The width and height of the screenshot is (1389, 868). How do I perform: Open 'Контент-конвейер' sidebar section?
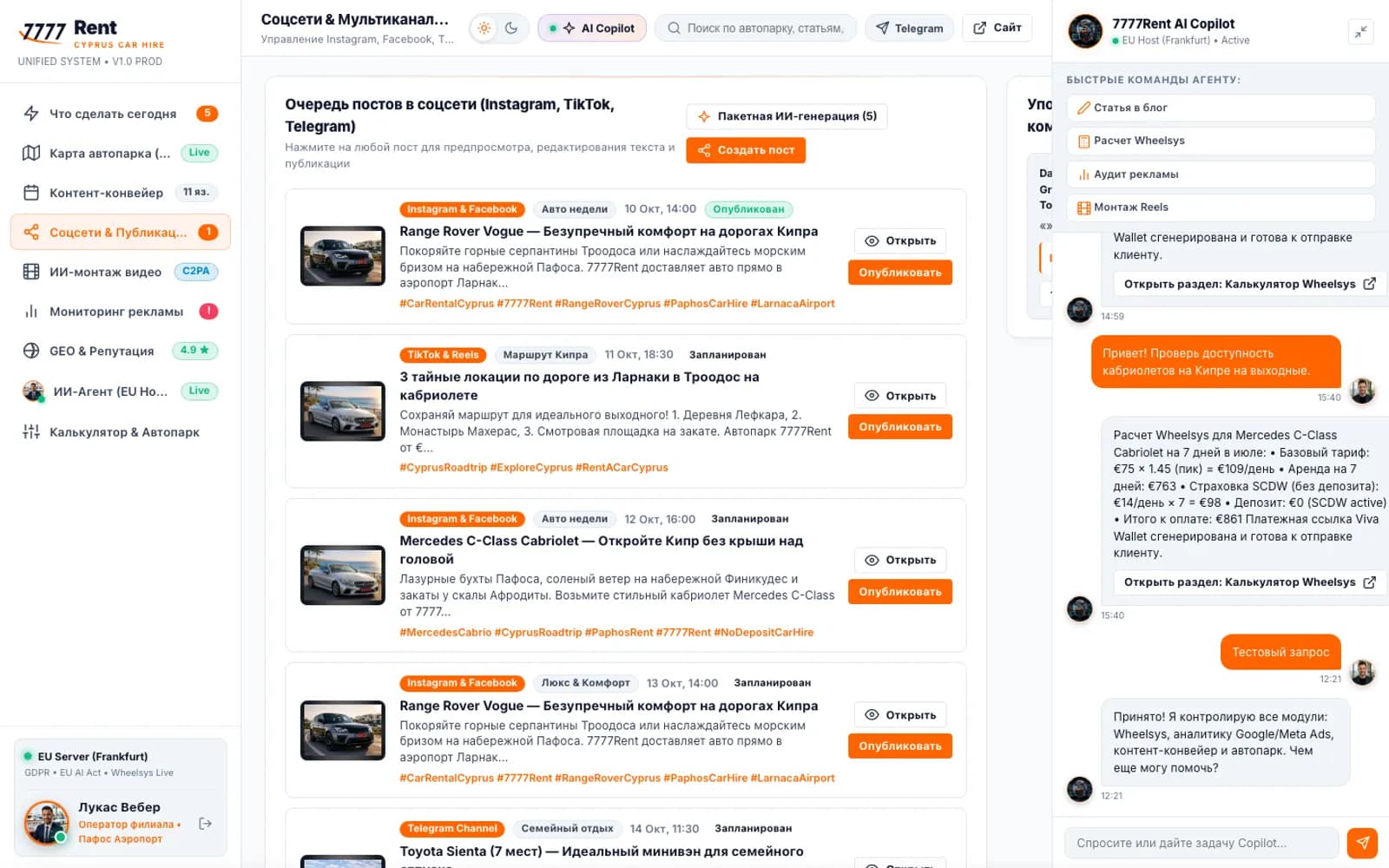121,193
